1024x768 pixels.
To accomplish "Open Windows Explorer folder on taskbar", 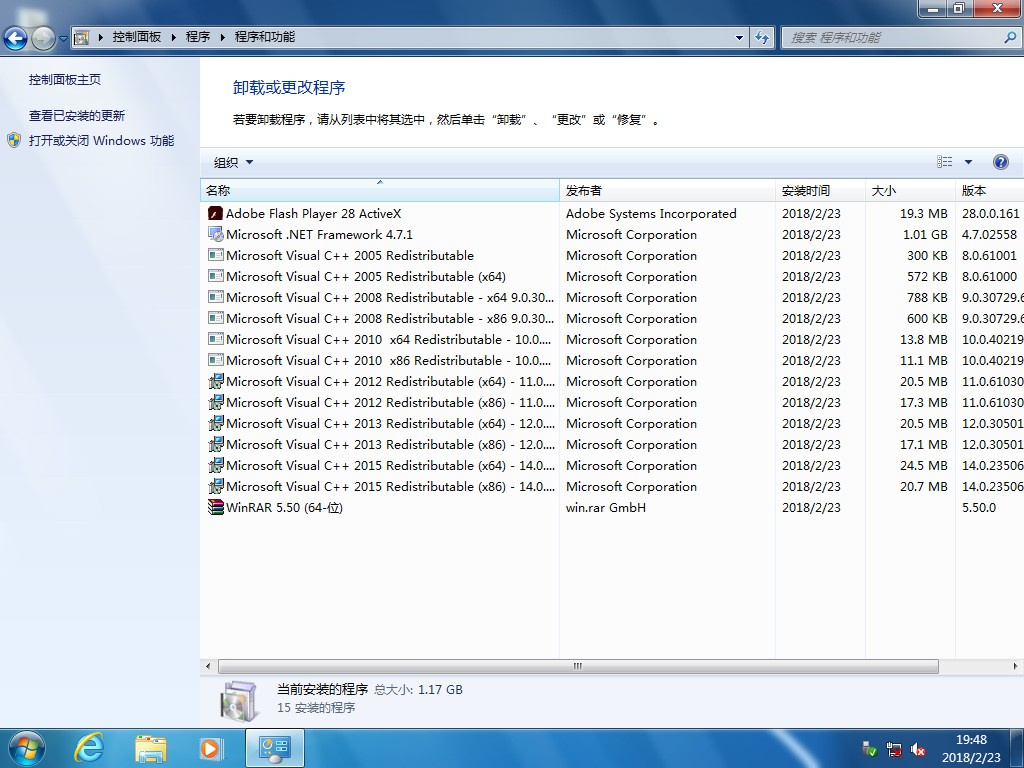I will [150, 748].
